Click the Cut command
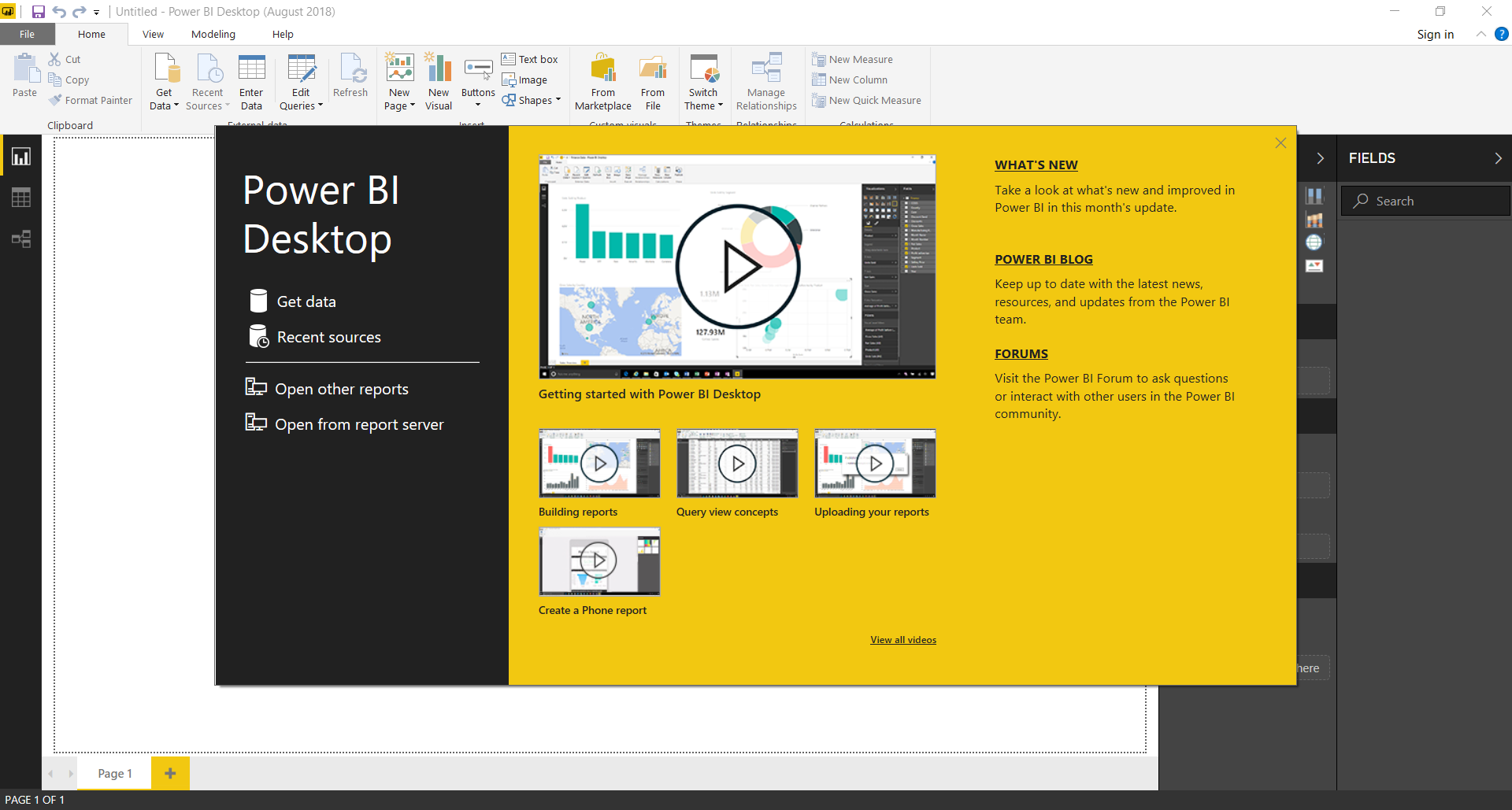Viewport: 1512px width, 810px height. 65,59
